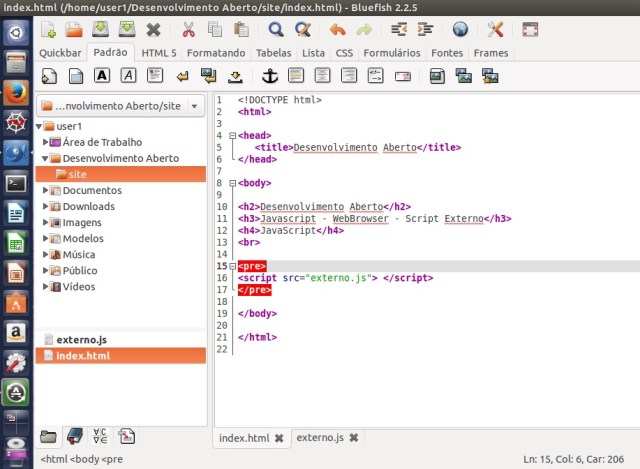Click the Undo arrow icon
The height and width of the screenshot is (469, 640).
[x=336, y=29]
